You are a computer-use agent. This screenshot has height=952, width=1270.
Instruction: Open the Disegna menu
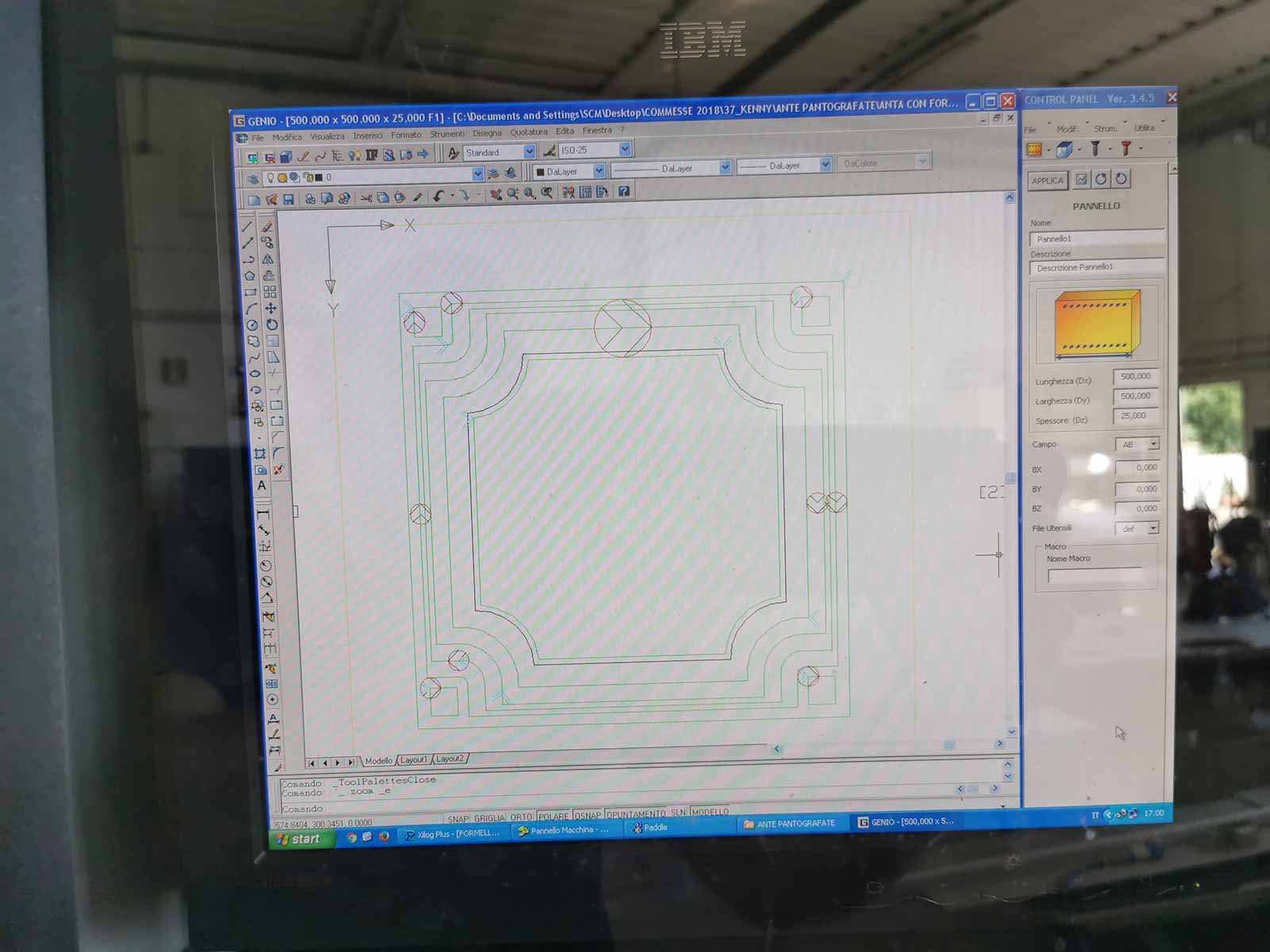click(487, 133)
